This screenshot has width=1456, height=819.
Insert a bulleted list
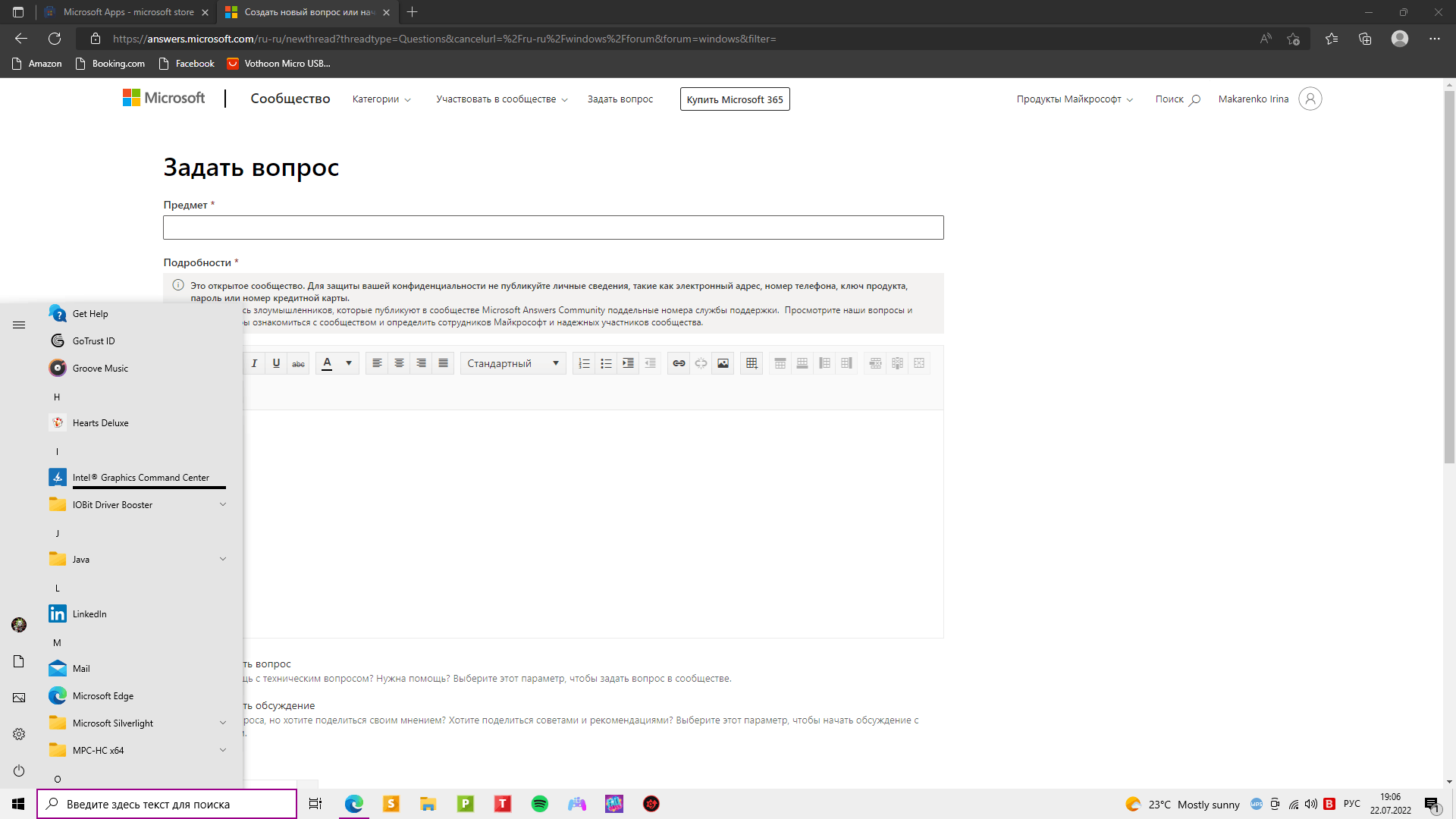pyautogui.click(x=606, y=363)
